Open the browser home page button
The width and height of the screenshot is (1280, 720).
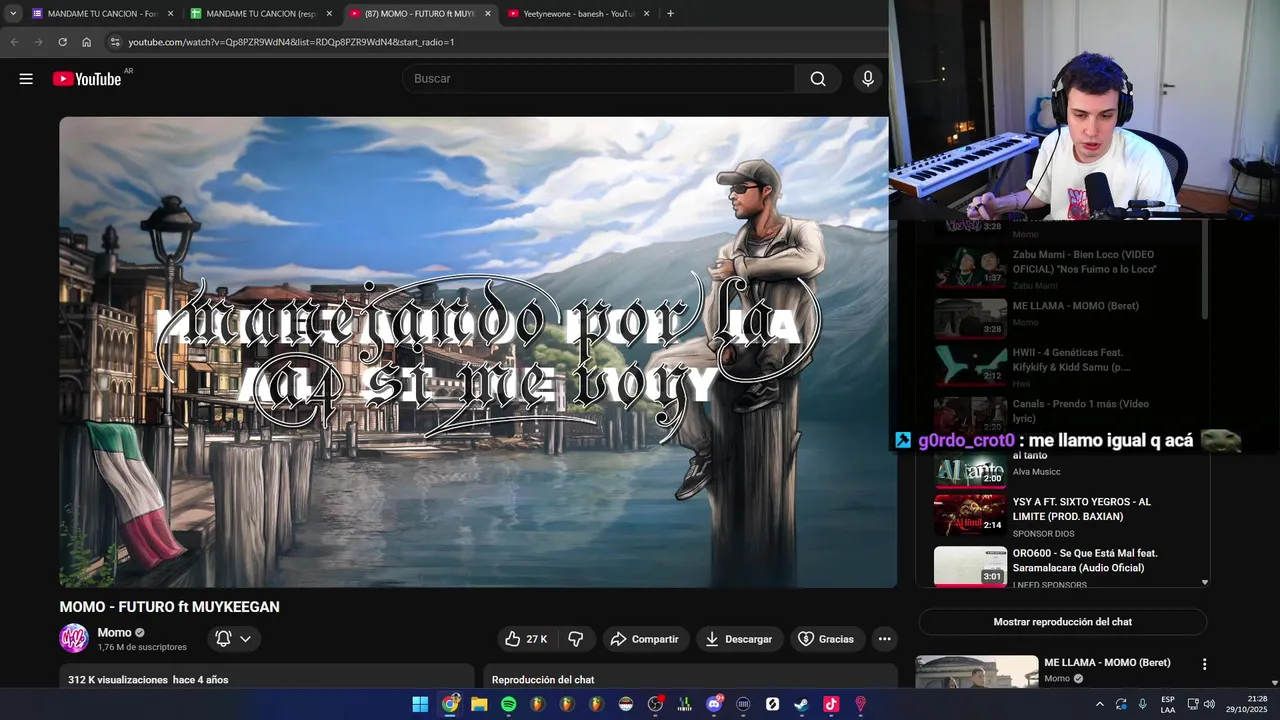[x=86, y=42]
